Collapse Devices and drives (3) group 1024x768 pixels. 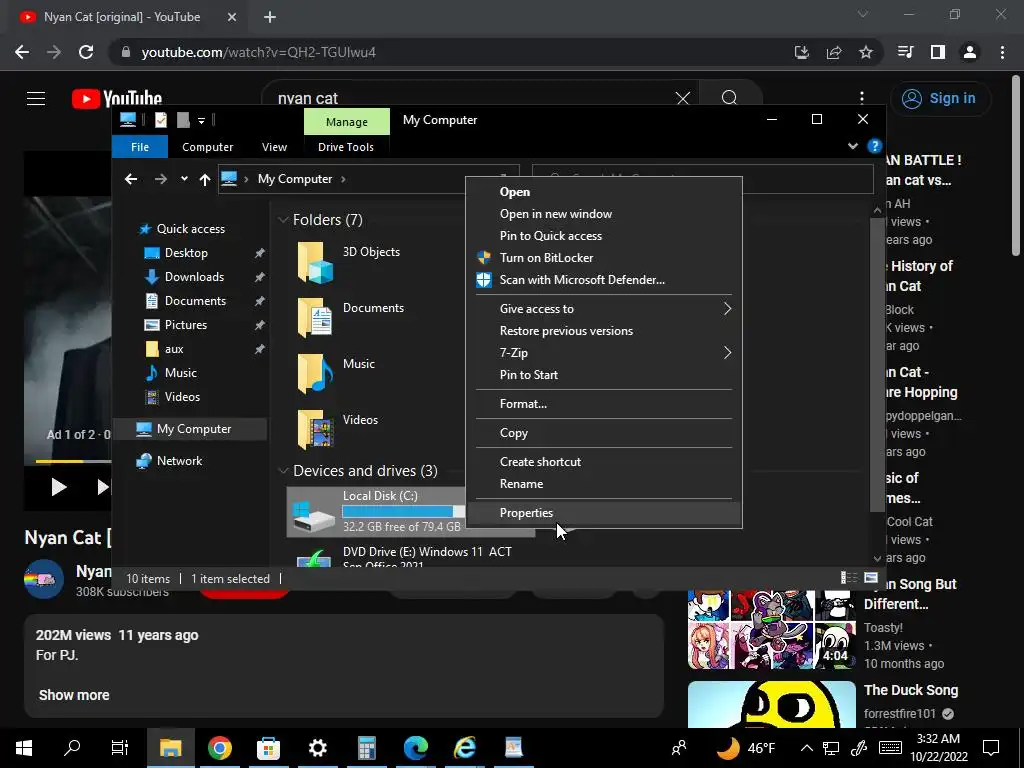click(x=283, y=471)
